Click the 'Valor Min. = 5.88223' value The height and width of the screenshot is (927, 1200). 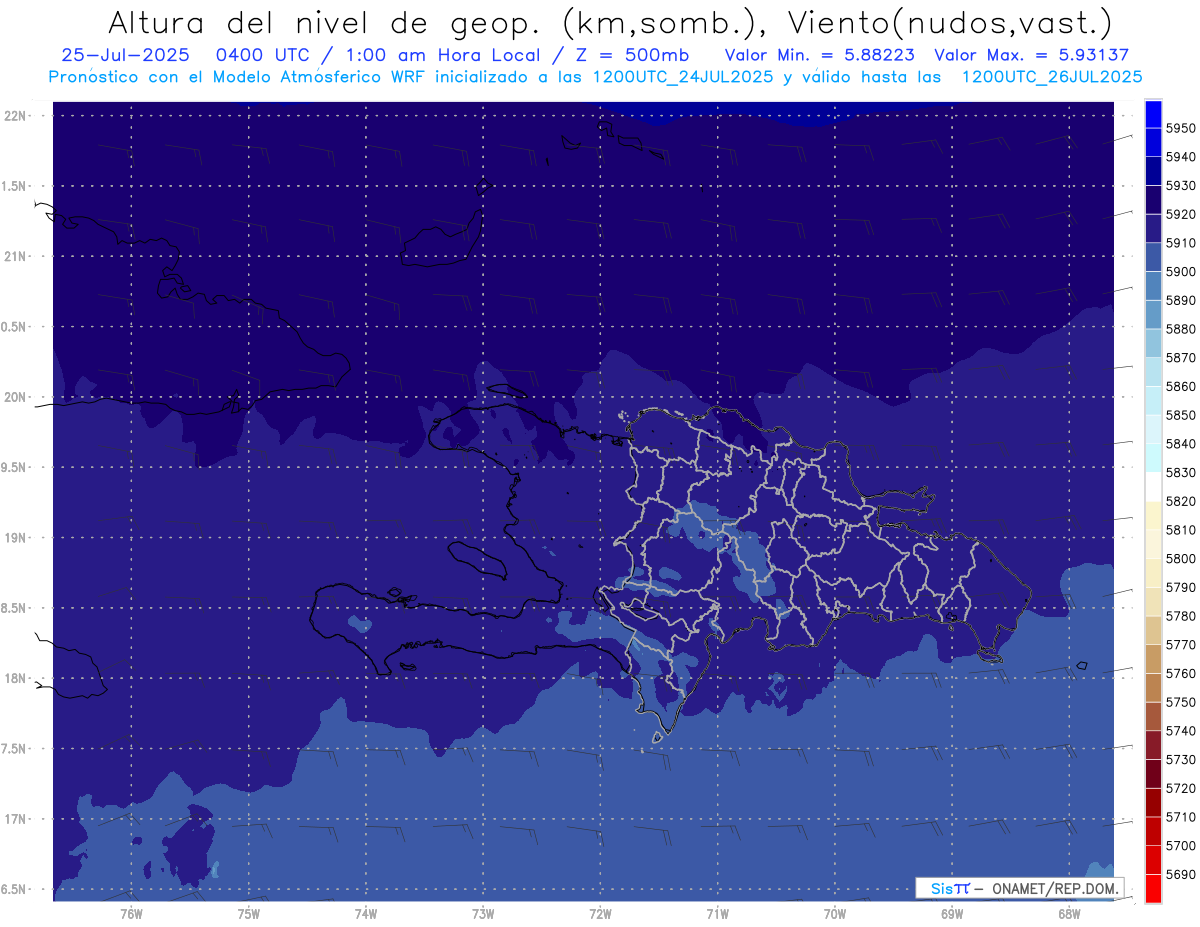819,55
